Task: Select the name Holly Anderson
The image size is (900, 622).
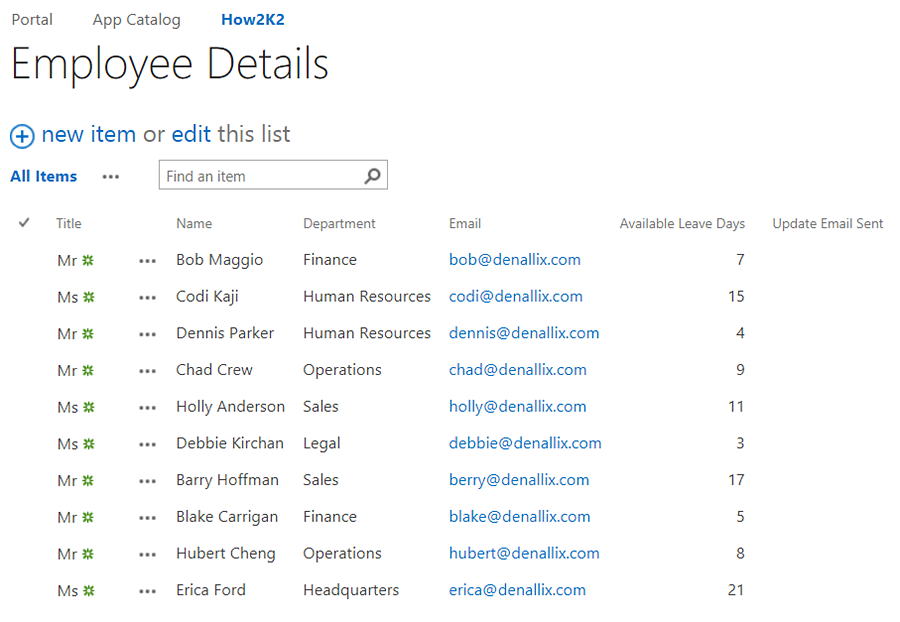Action: point(230,407)
